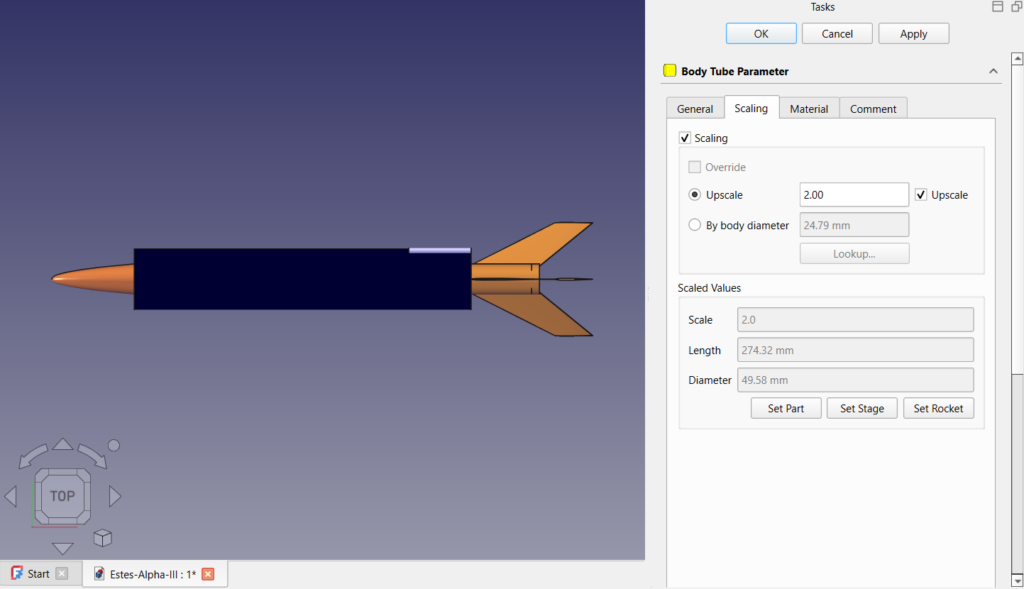Click the navigation cube's down arrow
This screenshot has width=1024, height=589.
click(x=62, y=548)
